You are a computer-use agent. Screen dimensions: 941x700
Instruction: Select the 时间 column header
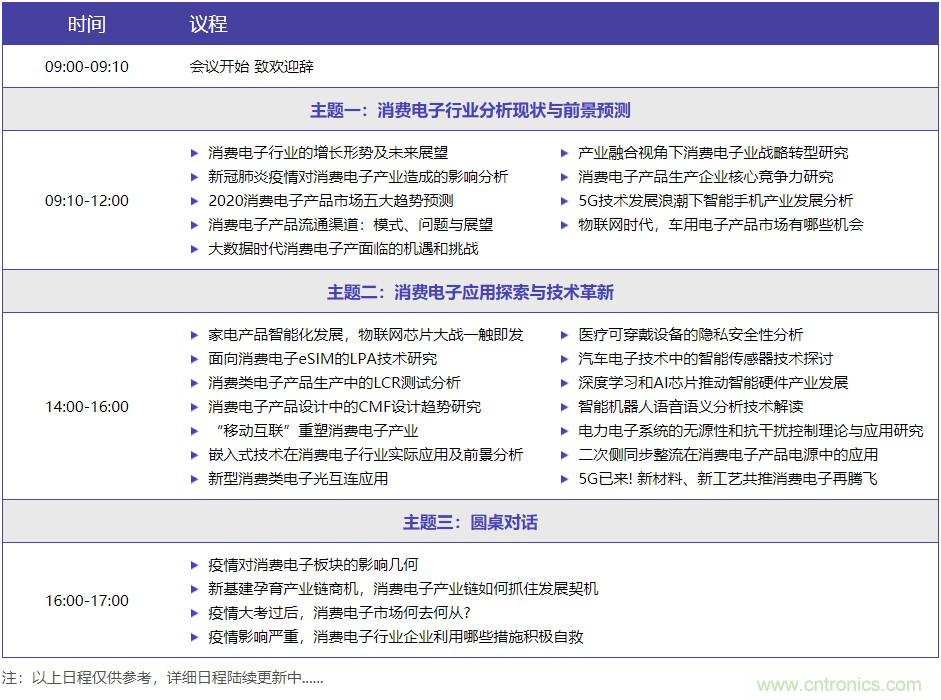(87, 23)
